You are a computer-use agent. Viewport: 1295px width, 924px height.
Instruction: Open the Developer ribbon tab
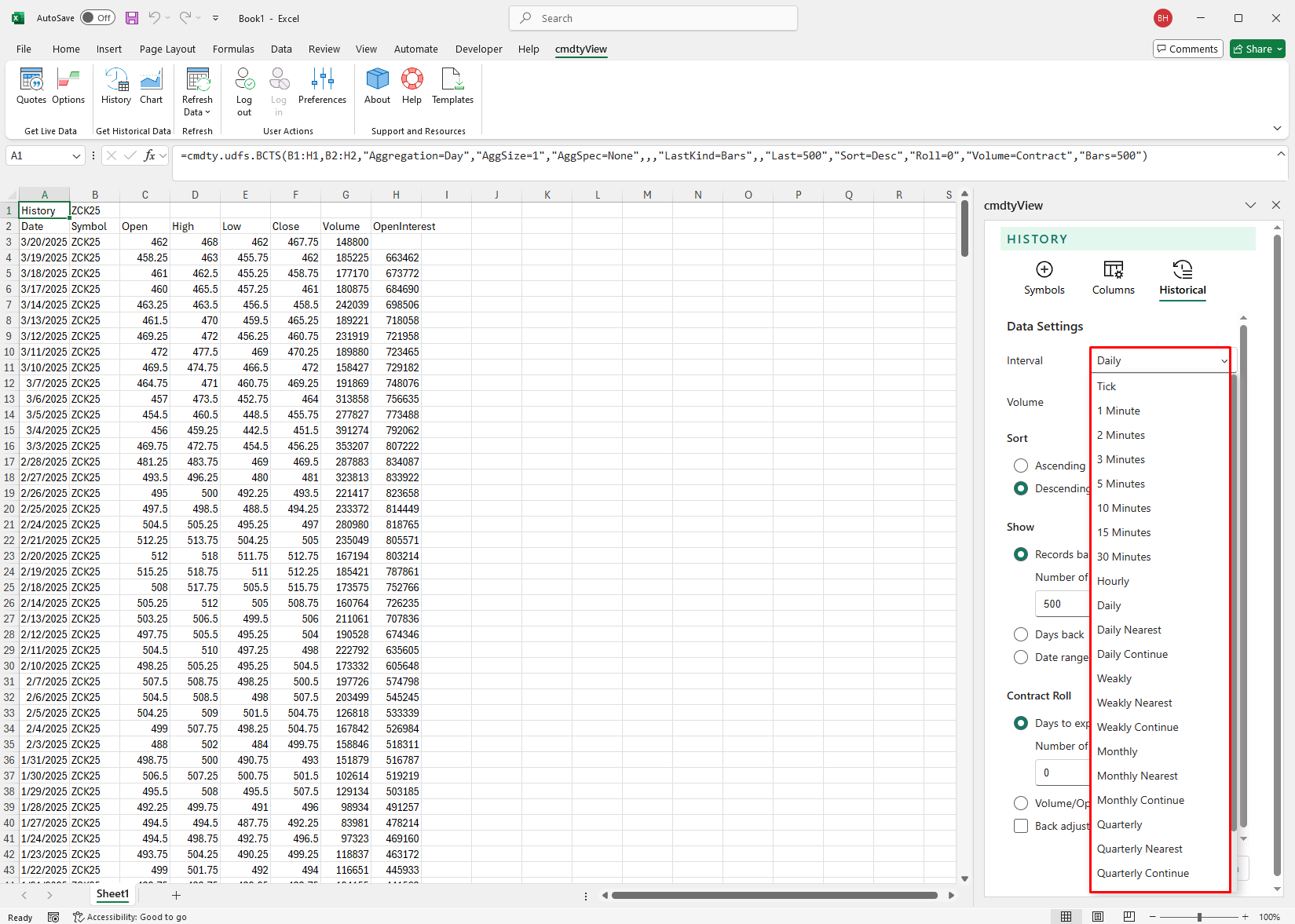(478, 49)
